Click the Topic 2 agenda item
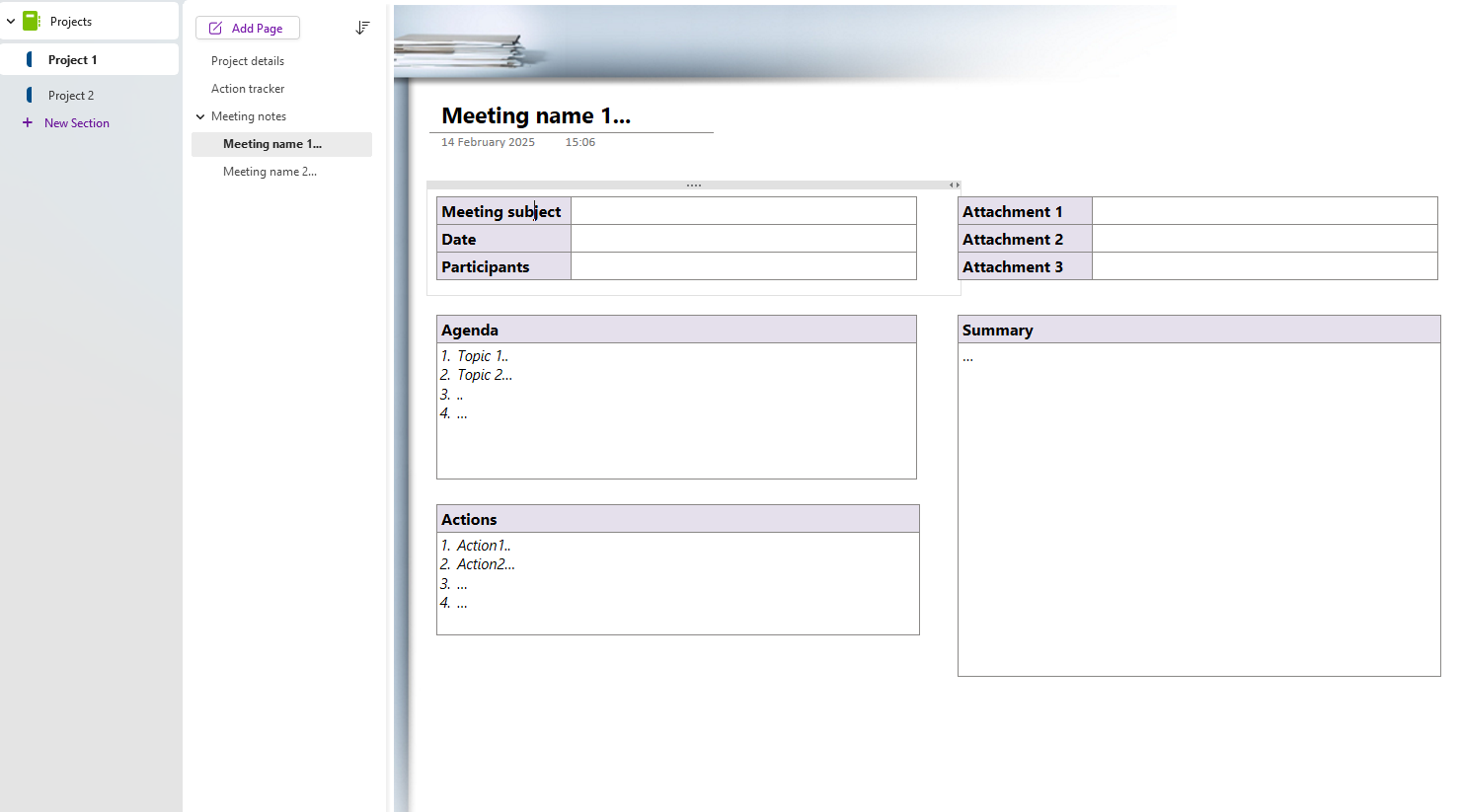Screen dimensions: 1462x812 point(484,375)
